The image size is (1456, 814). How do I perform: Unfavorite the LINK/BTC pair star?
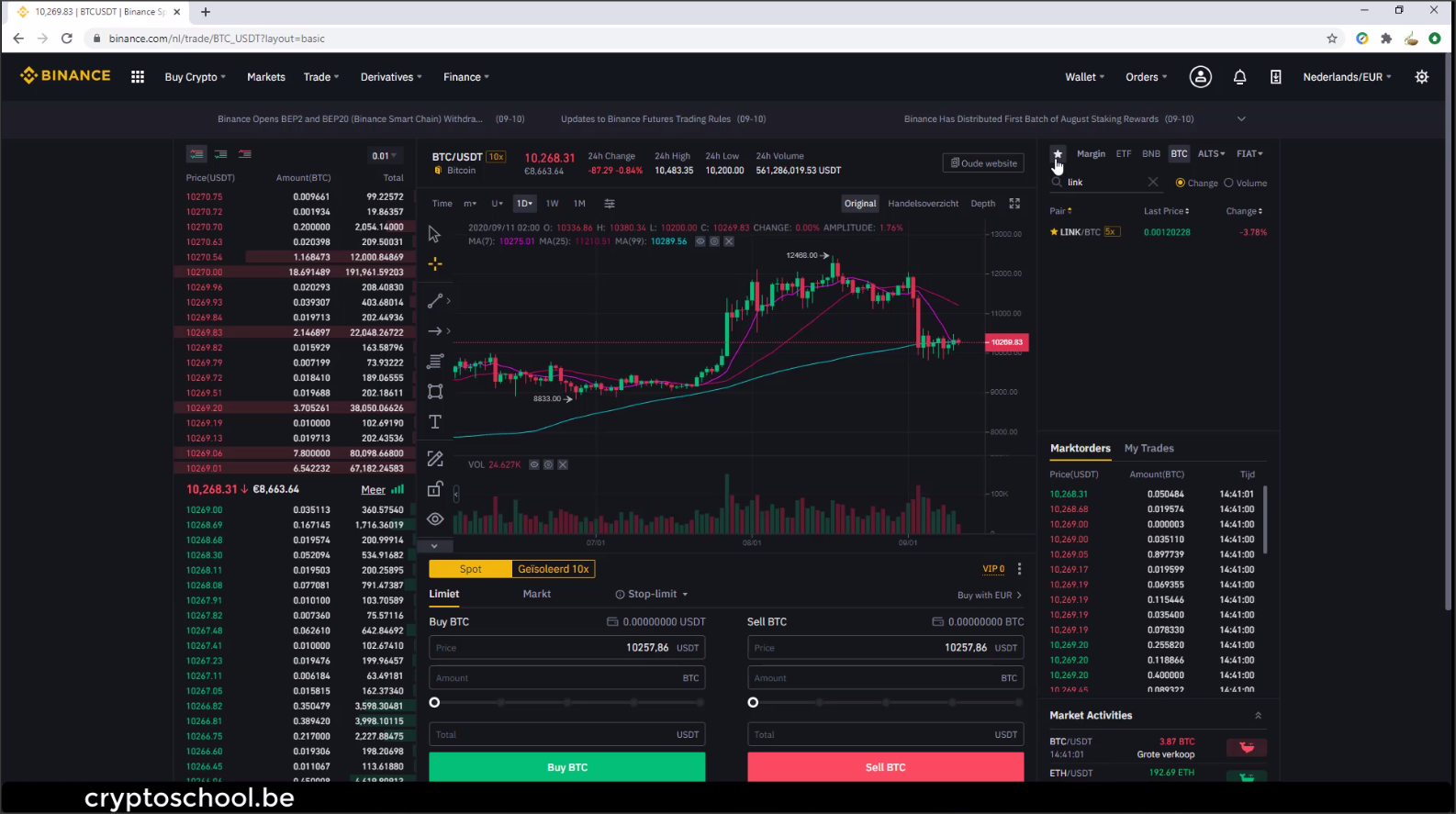point(1054,232)
